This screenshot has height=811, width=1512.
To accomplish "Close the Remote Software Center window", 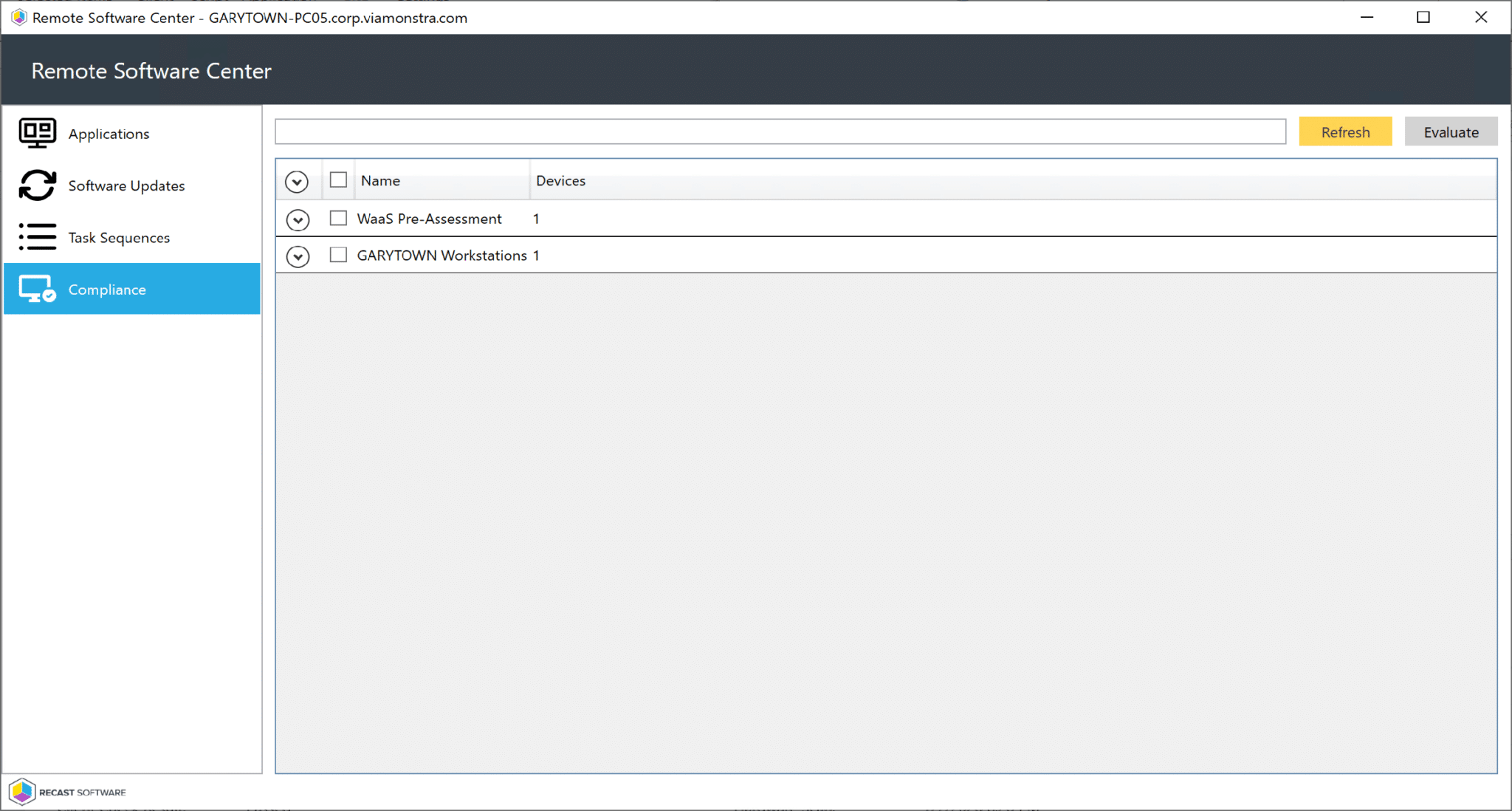I will point(1481,17).
